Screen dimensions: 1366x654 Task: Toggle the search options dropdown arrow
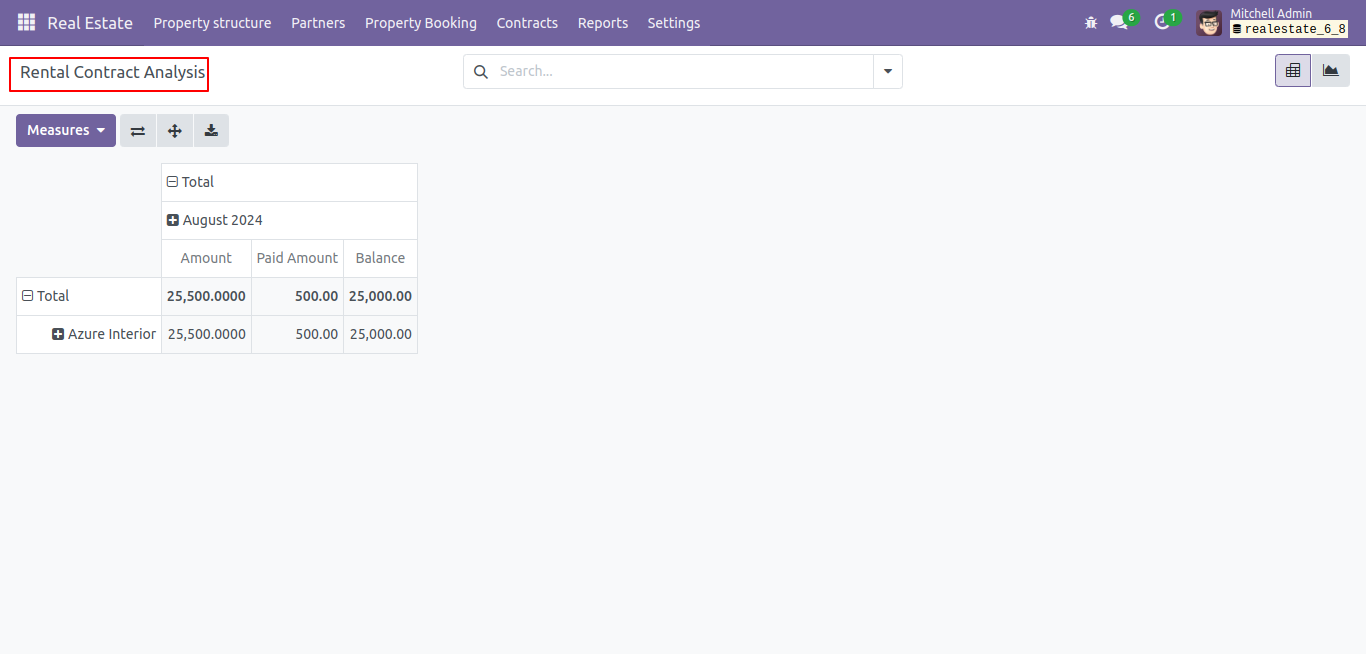888,71
